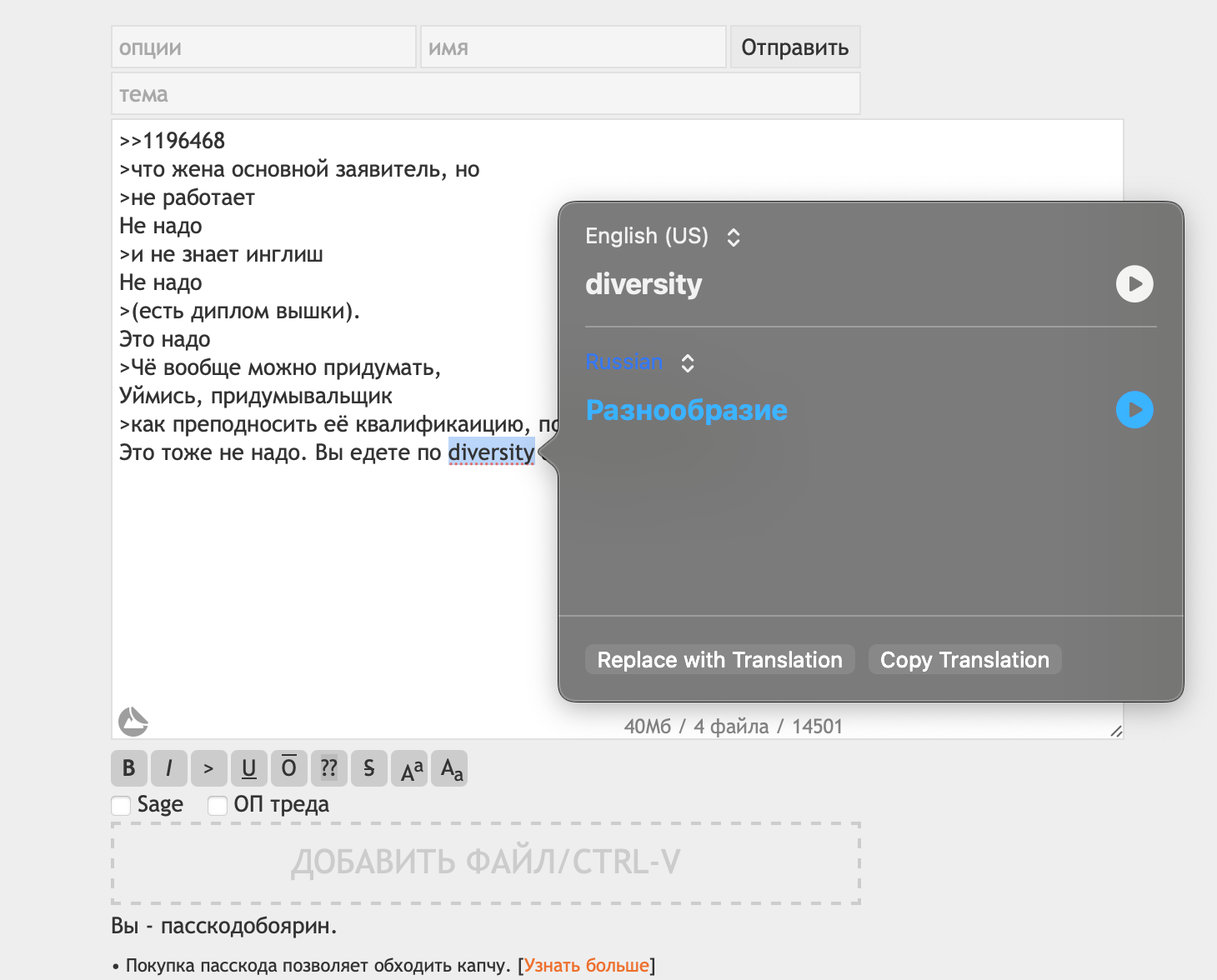
Task: Click the Вы - пасскодобоярин. status text
Action: click(224, 926)
